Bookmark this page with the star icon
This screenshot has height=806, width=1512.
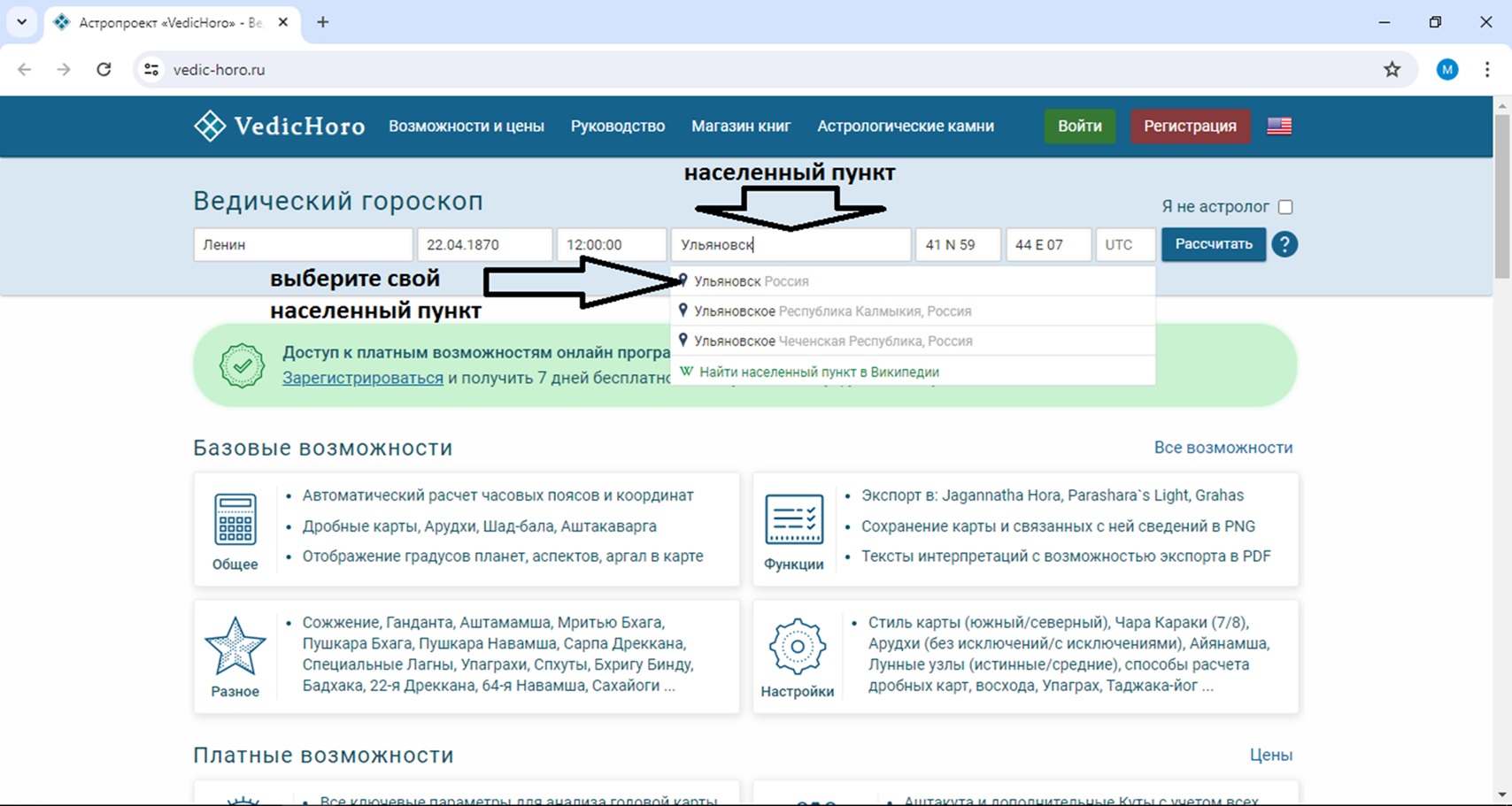coord(1392,70)
